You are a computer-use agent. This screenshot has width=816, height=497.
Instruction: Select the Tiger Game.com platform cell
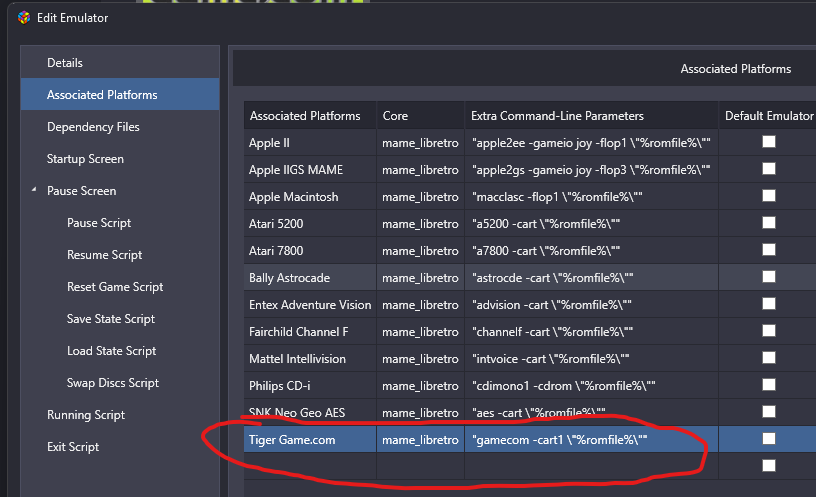(310, 440)
